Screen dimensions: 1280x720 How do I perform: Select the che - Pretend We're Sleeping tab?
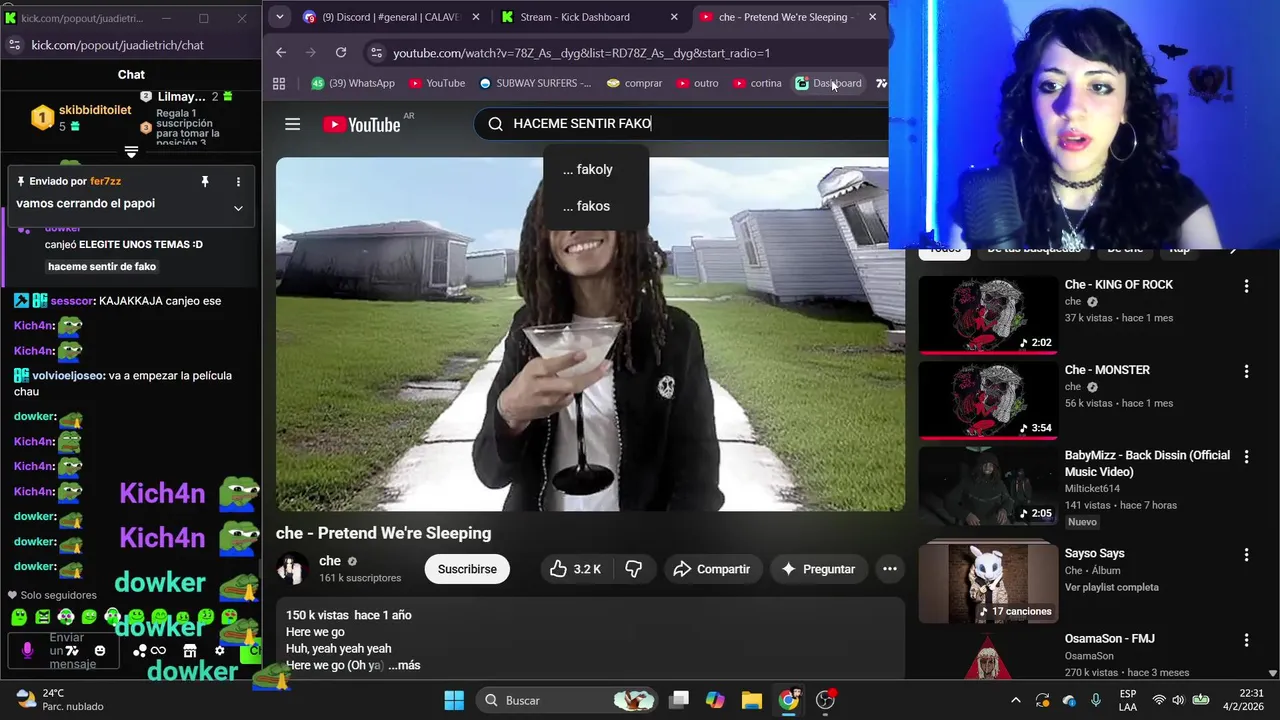789,17
